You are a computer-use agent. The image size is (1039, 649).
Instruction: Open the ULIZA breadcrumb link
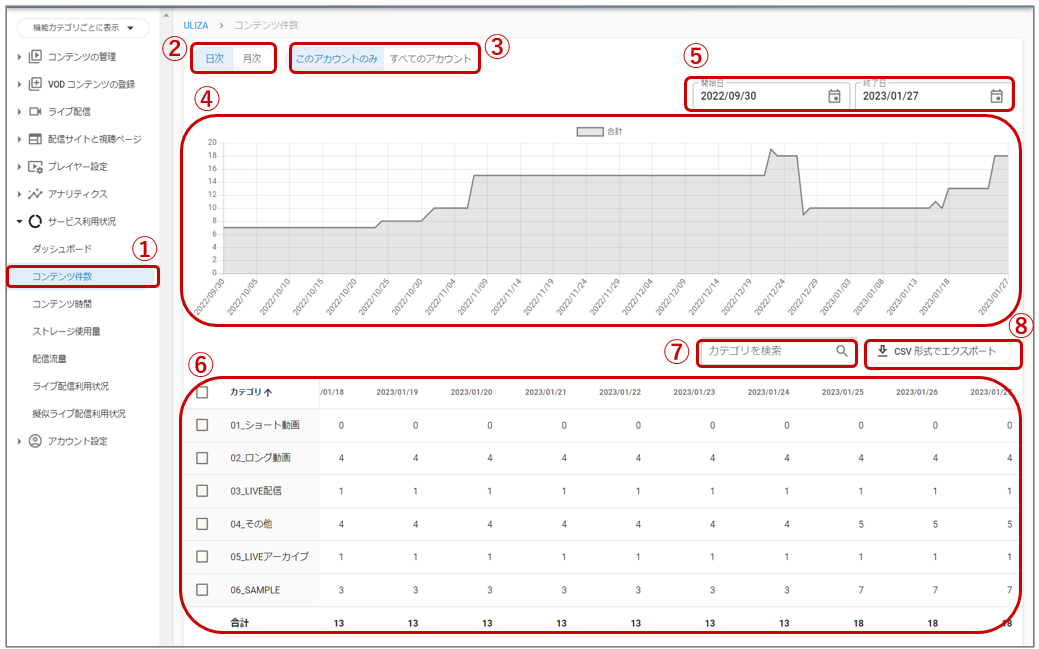click(195, 24)
